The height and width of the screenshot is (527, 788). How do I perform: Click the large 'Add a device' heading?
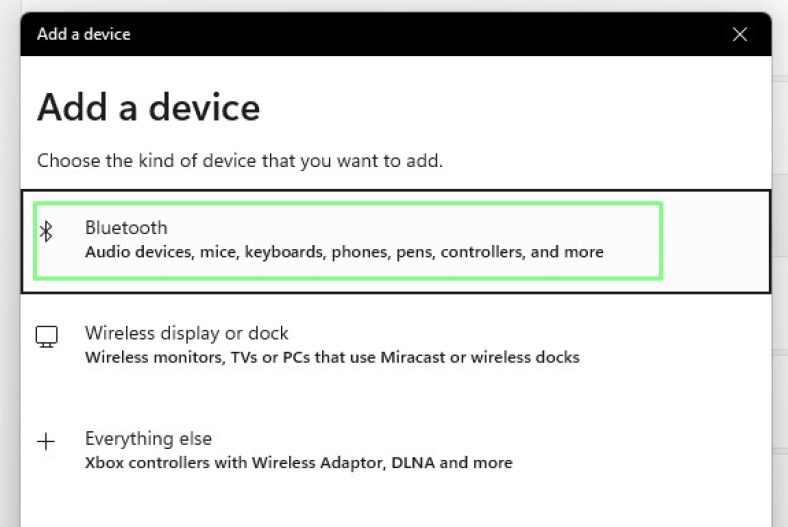[148, 107]
